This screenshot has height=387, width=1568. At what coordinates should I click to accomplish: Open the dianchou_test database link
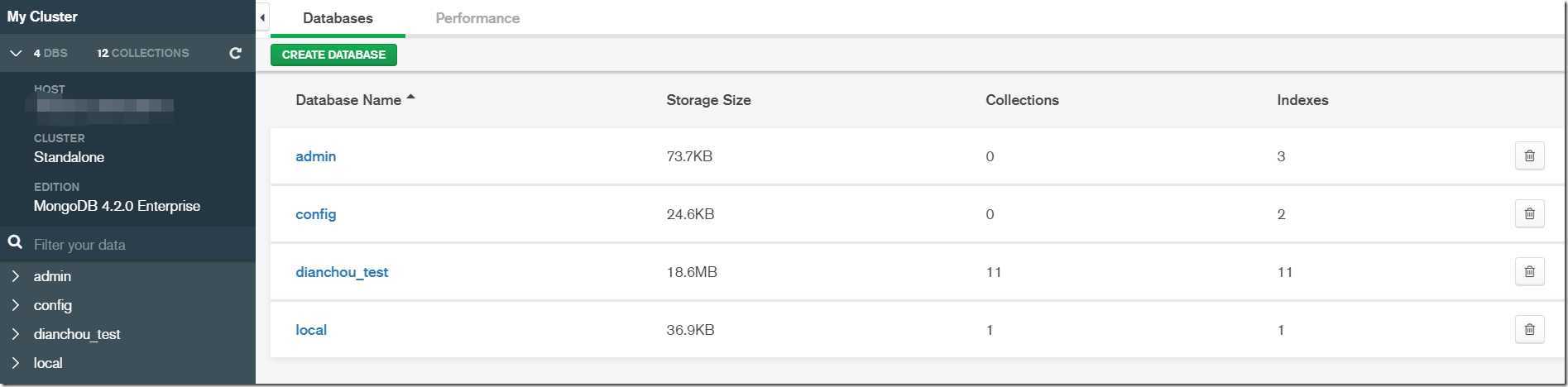coord(342,272)
